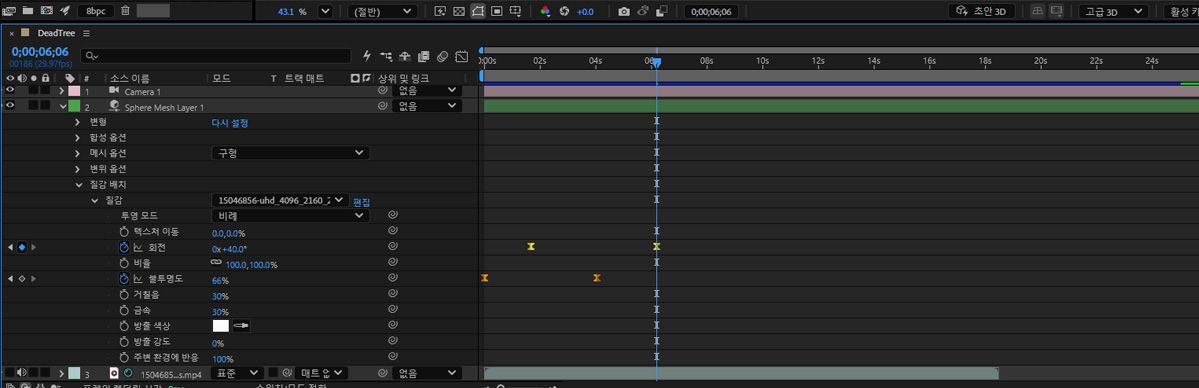
Task: Click the rocket icon in top toolbar
Action: point(65,11)
